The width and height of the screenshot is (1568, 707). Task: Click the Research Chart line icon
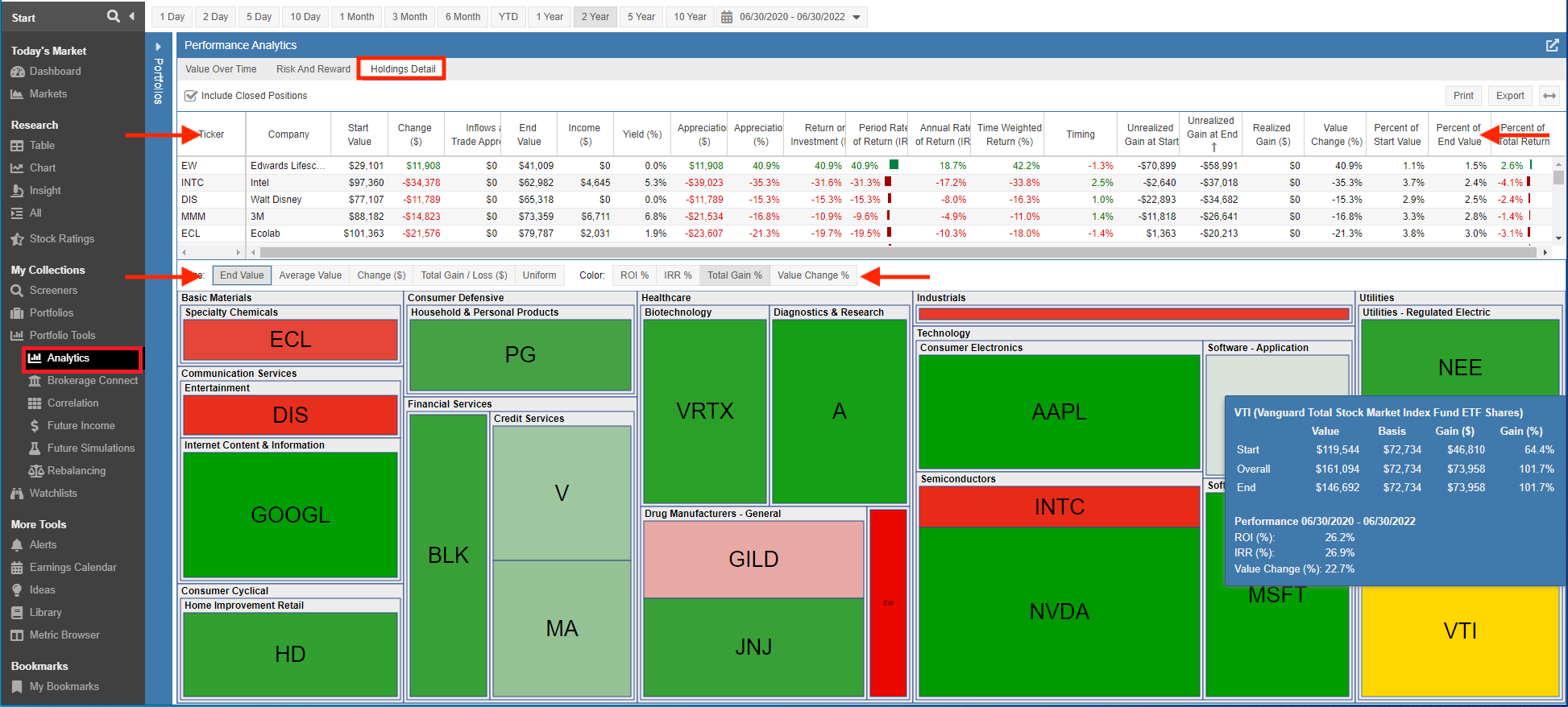(x=17, y=168)
